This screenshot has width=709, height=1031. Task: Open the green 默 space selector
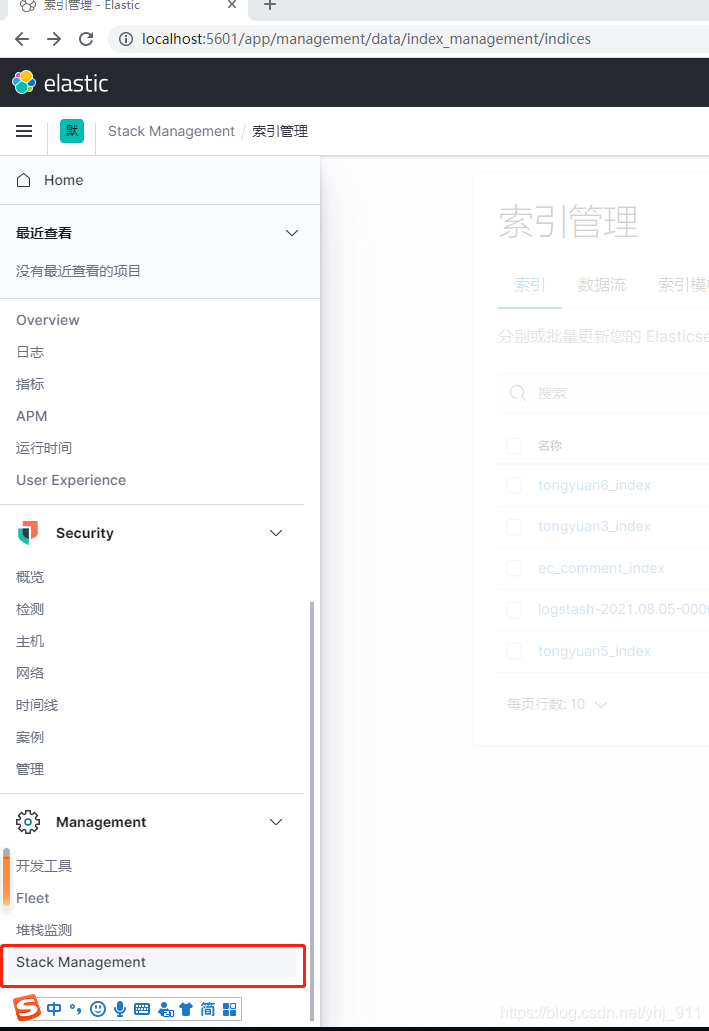point(72,131)
